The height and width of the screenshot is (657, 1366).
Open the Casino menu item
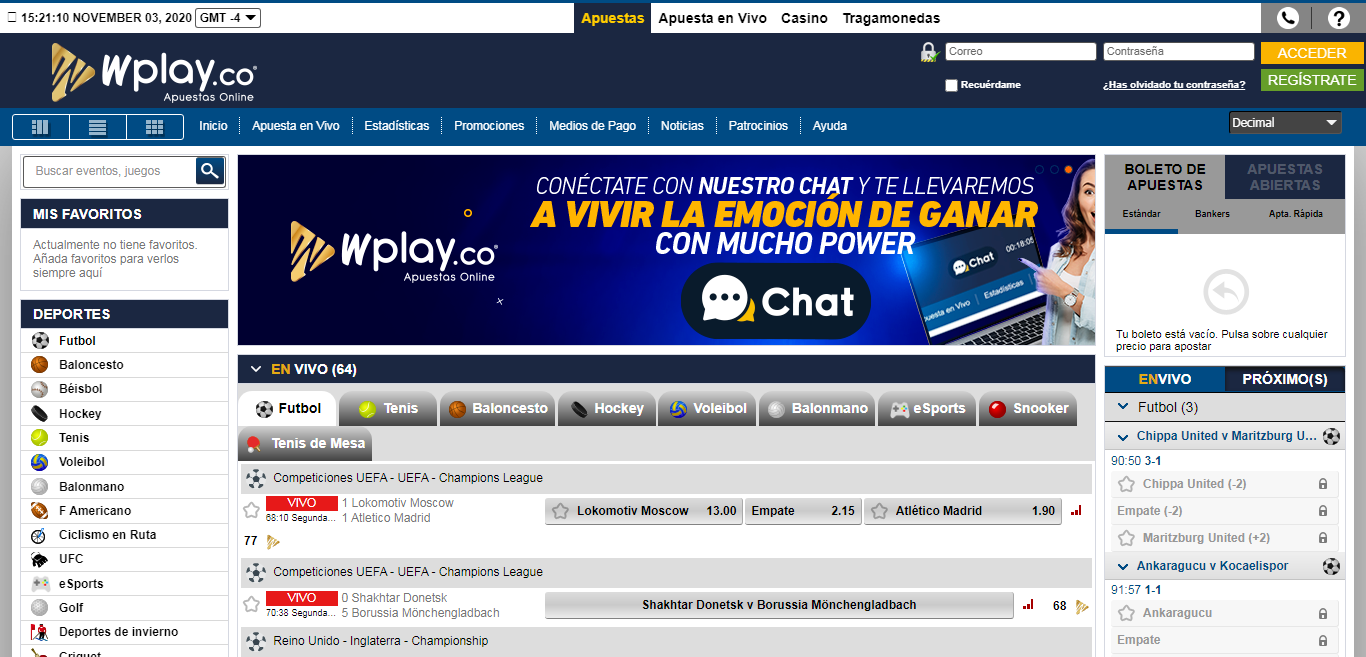(x=804, y=18)
